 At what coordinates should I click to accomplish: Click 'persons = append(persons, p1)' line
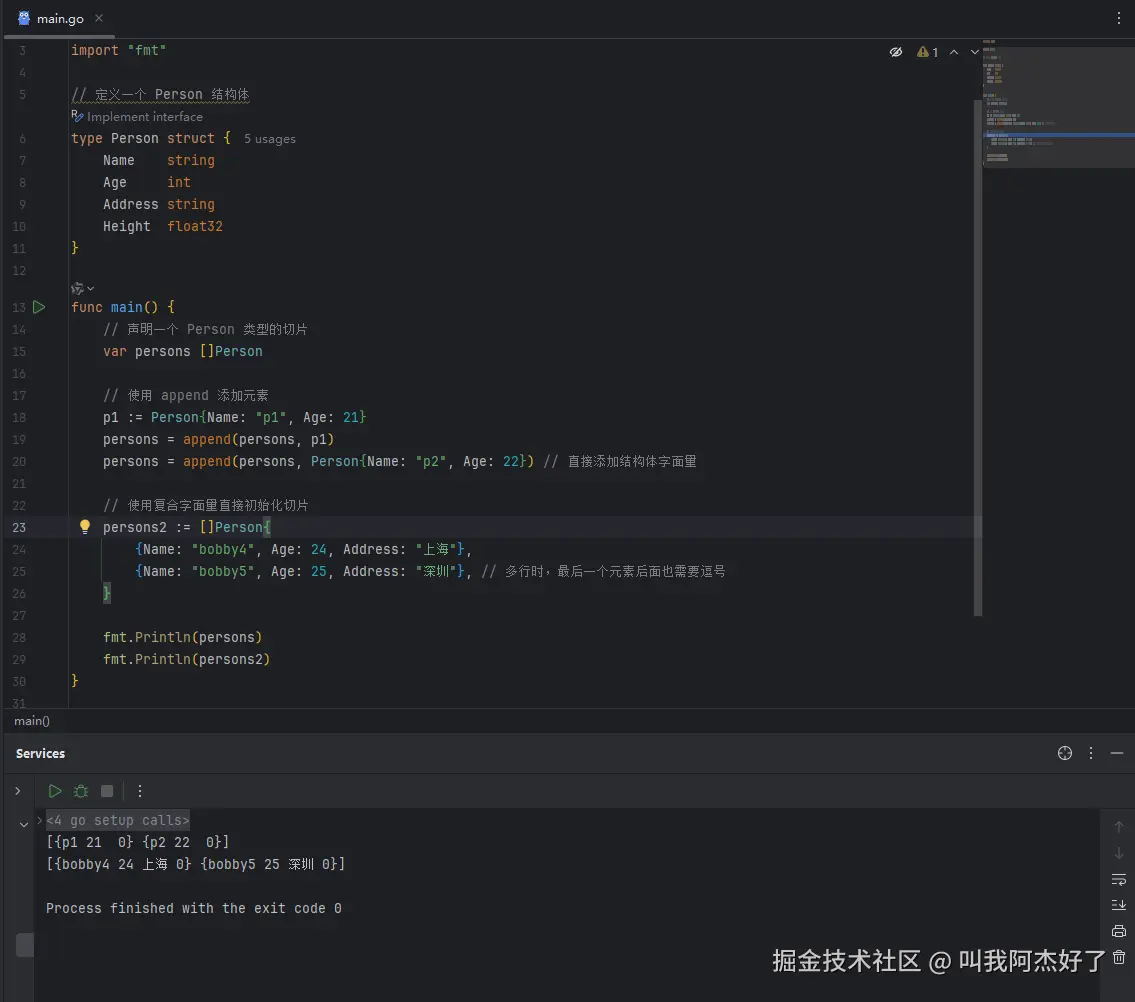point(219,439)
